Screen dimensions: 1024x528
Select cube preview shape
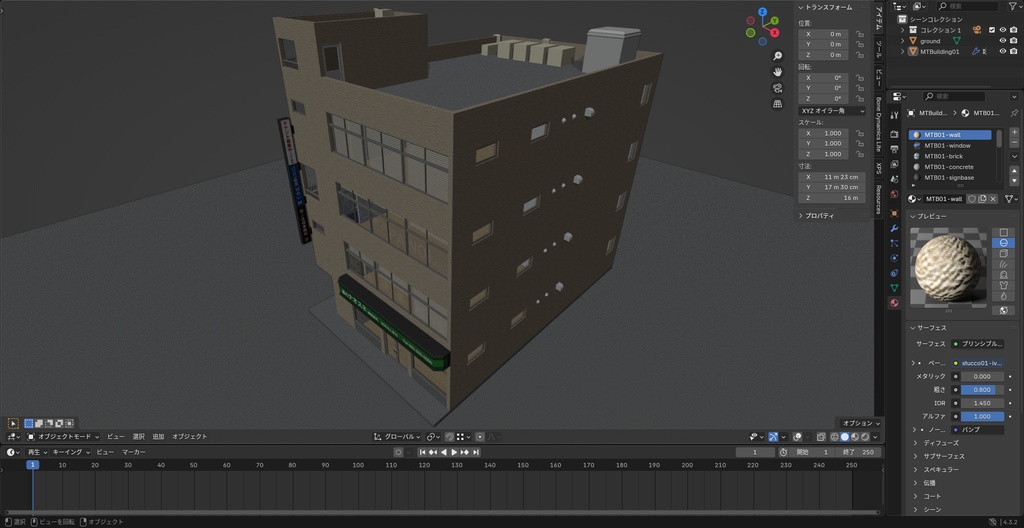1004,254
